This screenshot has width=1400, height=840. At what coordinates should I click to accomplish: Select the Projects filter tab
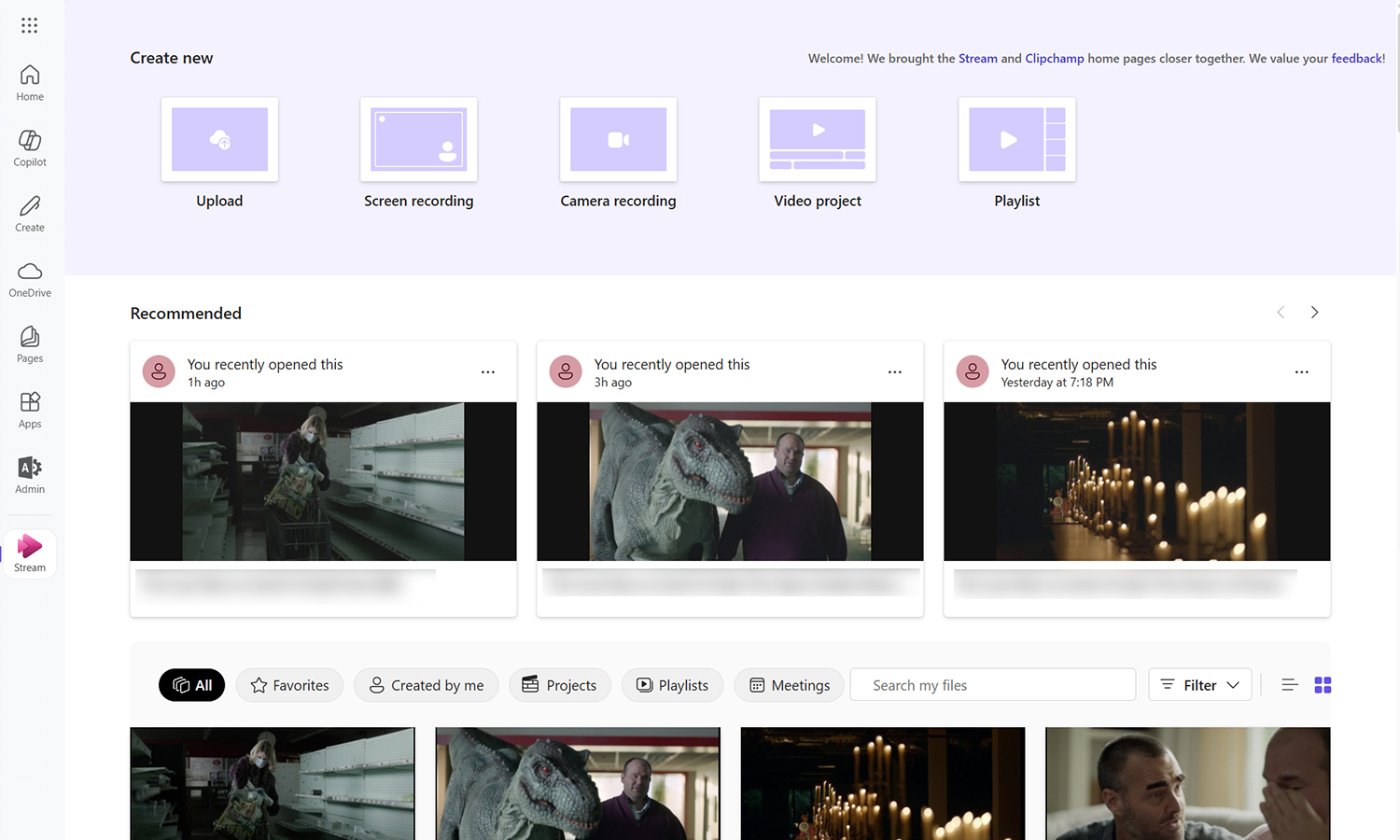(560, 685)
